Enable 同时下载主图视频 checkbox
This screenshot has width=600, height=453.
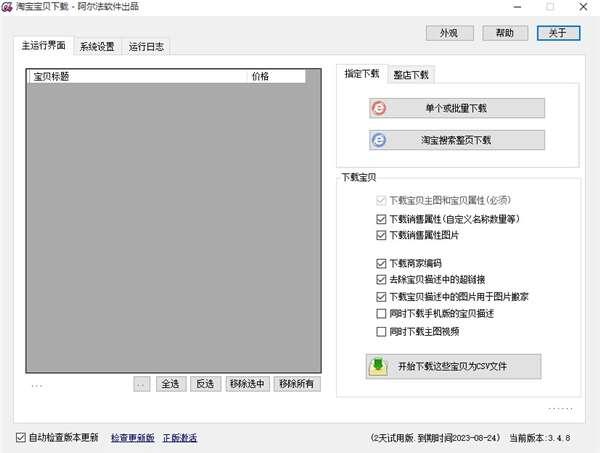381,331
